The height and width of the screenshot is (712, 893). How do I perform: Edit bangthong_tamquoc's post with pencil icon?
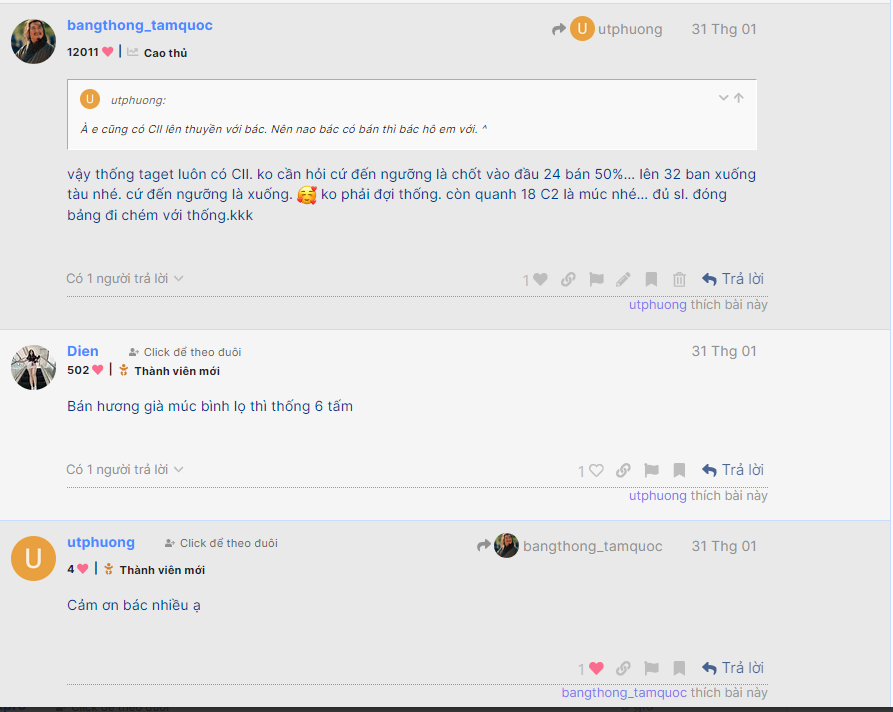coord(624,279)
